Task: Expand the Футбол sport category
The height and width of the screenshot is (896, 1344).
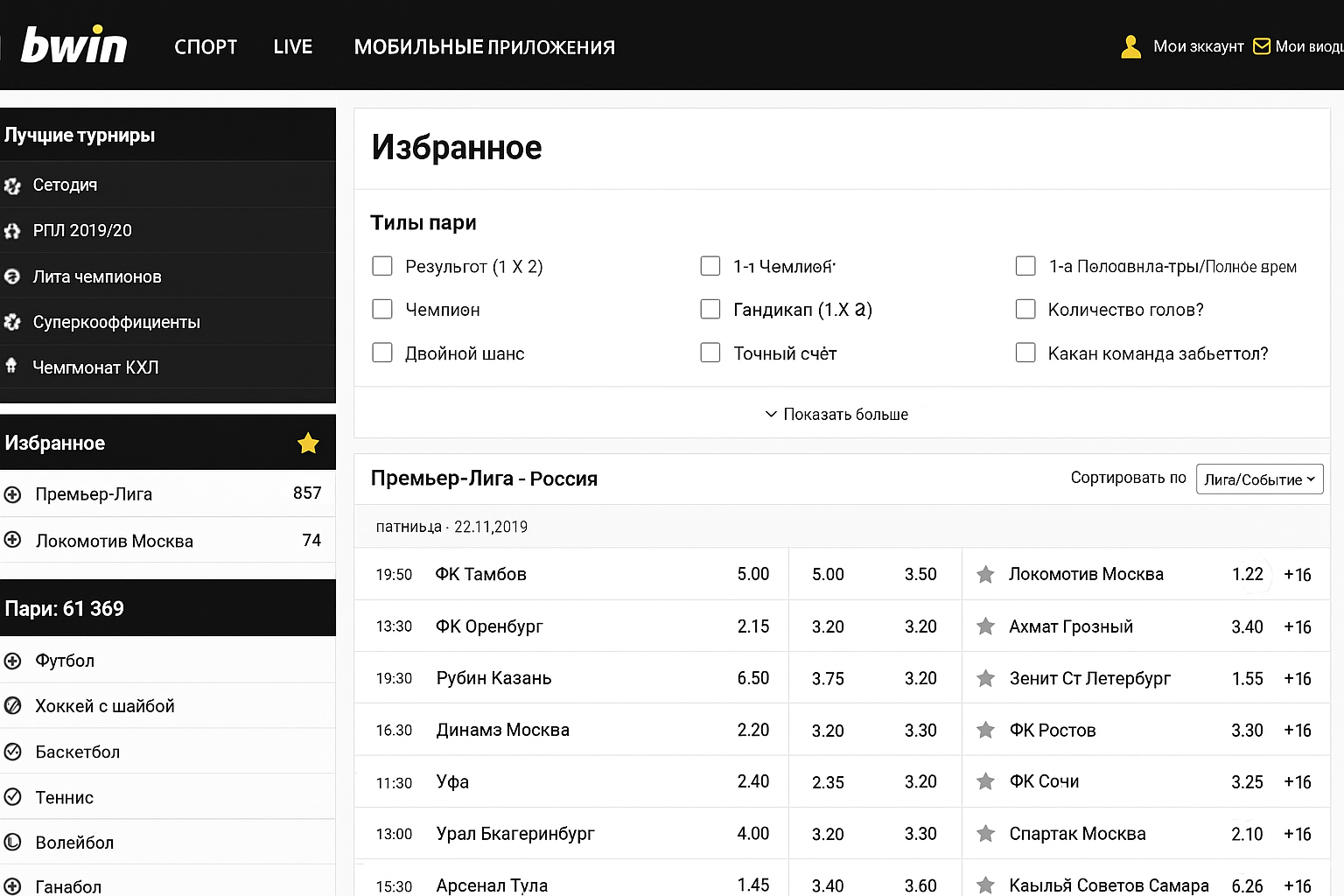Action: point(13,661)
